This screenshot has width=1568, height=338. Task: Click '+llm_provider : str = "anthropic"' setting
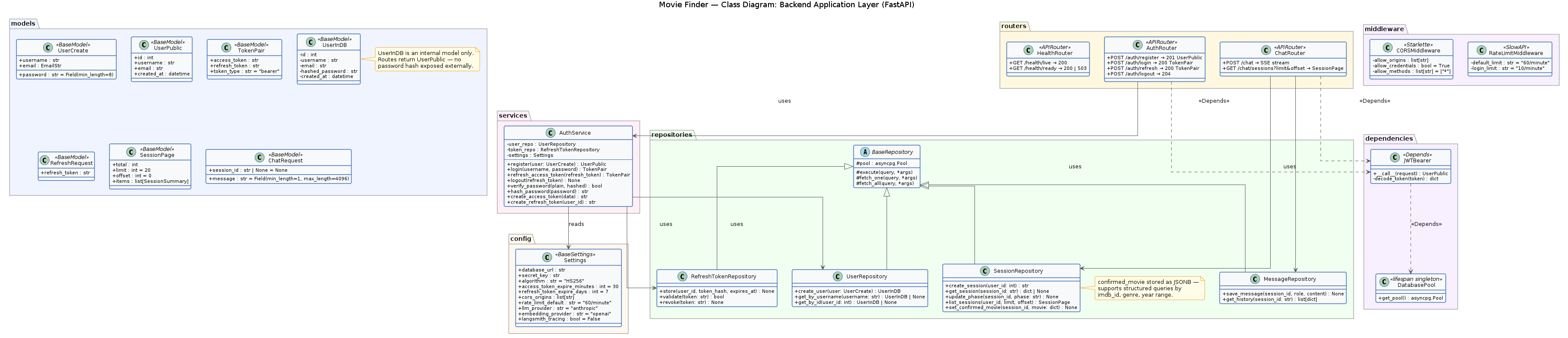558,308
